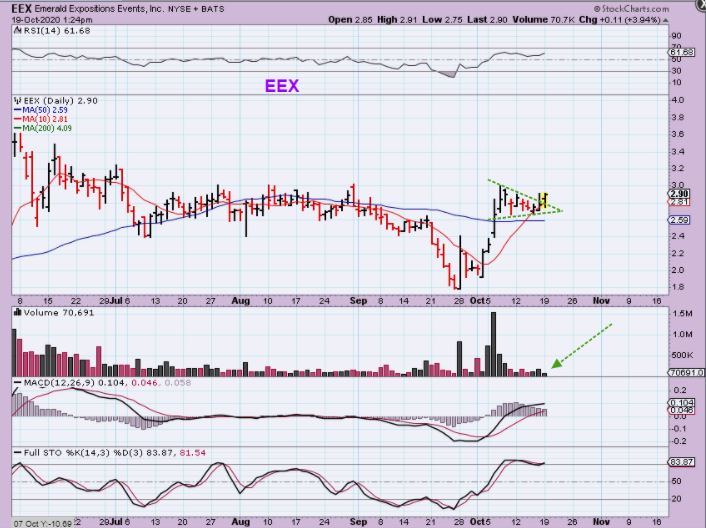Click the MA(10) 2.81 legend text
Image resolution: width=706 pixels, height=528 pixels.
(x=45, y=119)
